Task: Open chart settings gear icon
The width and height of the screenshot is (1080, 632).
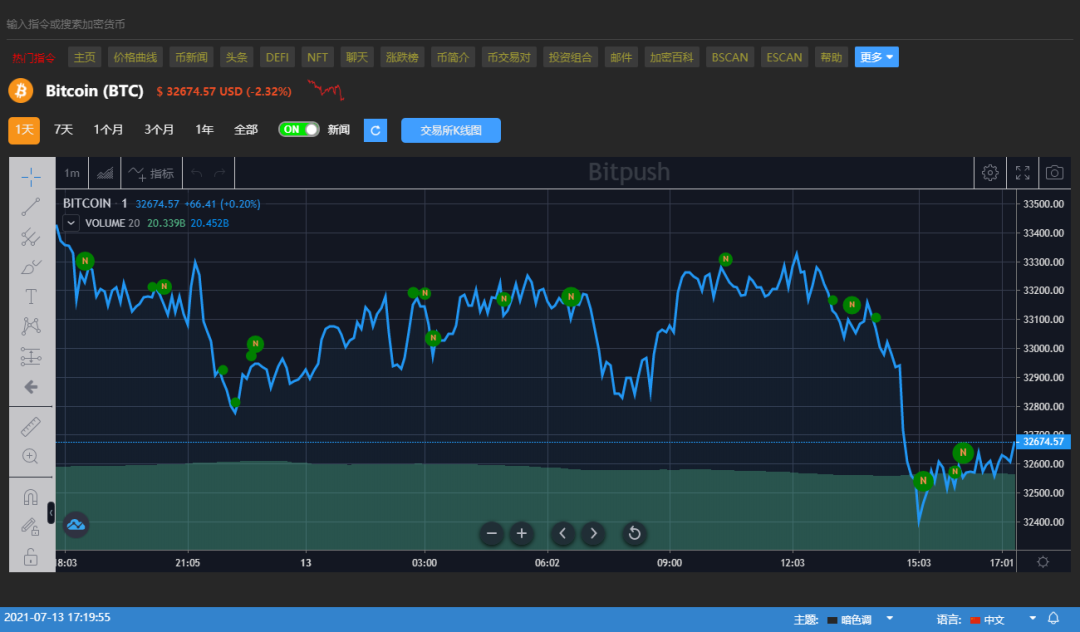Action: 990,173
